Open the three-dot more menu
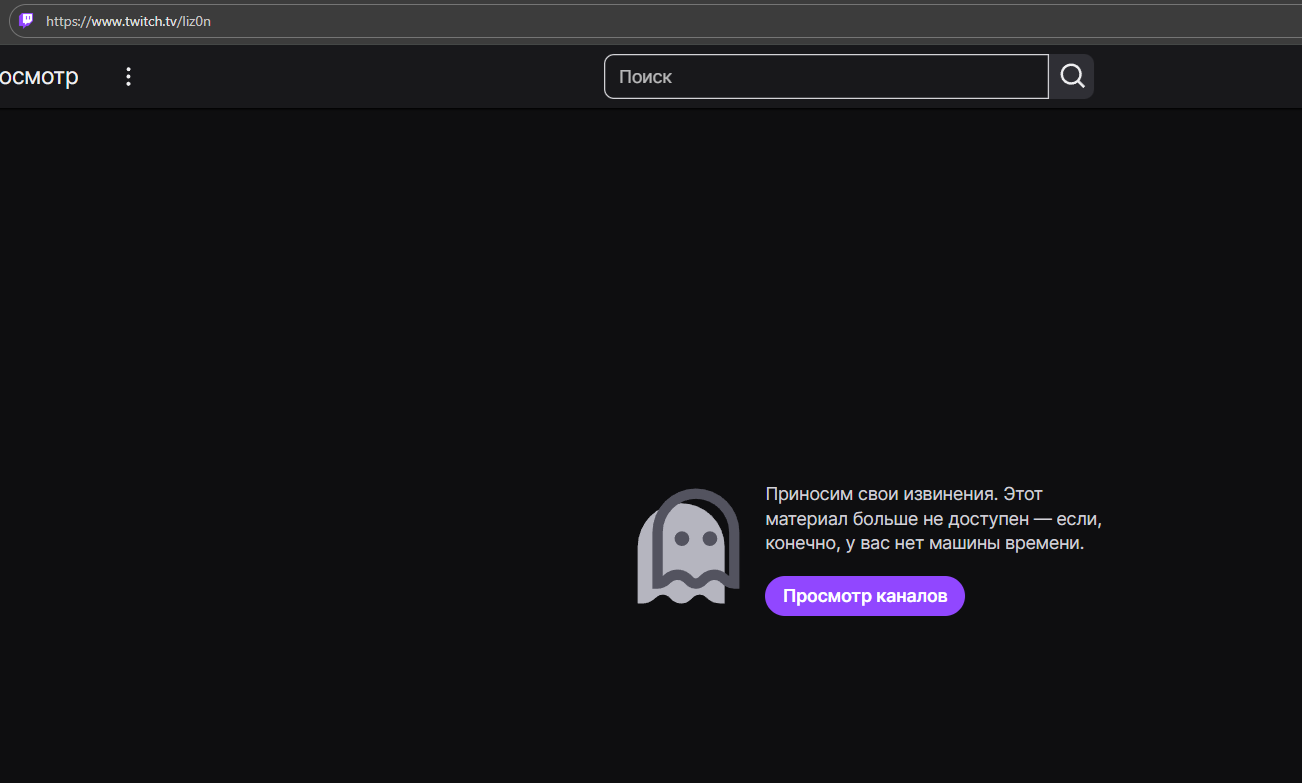This screenshot has width=1302, height=783. pyautogui.click(x=128, y=77)
